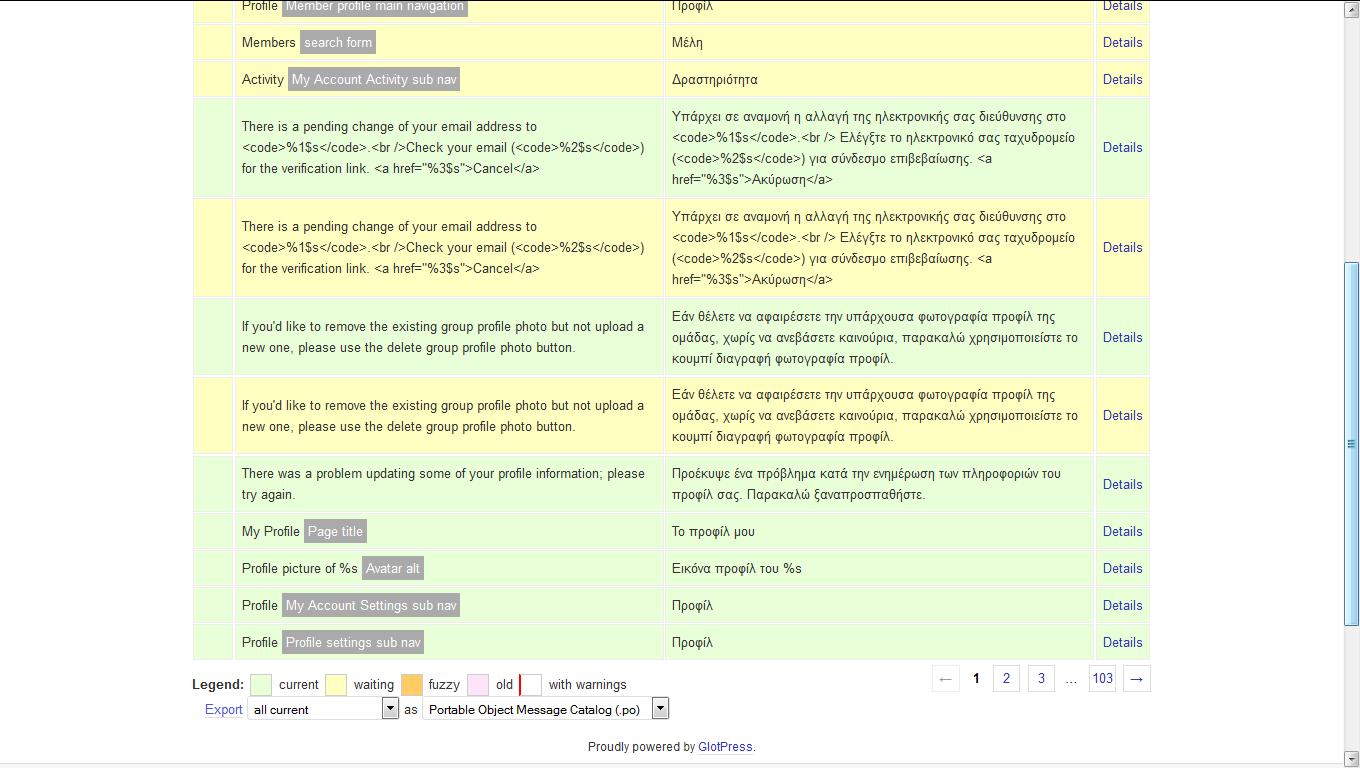
Task: Click the scrollbar down arrow
Action: (1351, 757)
